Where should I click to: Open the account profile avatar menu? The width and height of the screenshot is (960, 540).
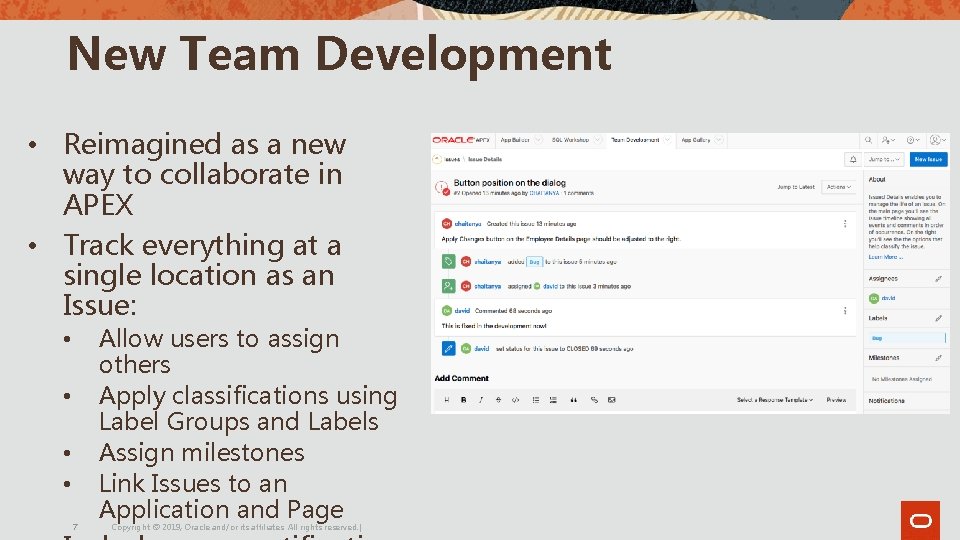[x=937, y=140]
